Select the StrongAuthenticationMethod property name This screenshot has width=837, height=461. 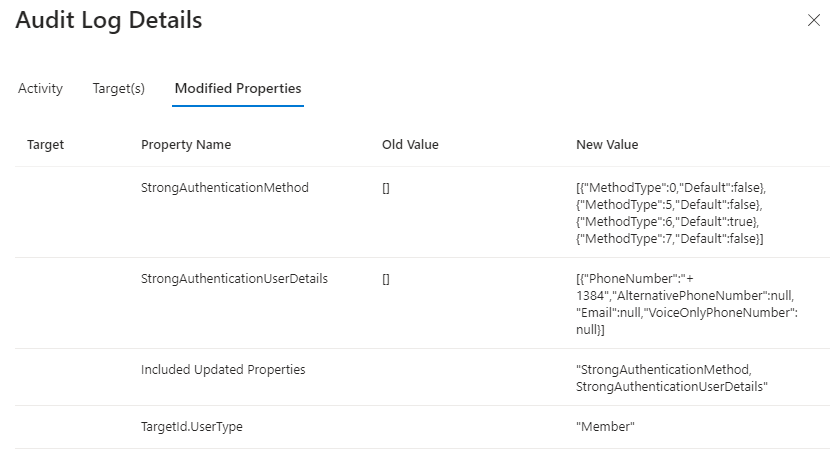pos(225,187)
